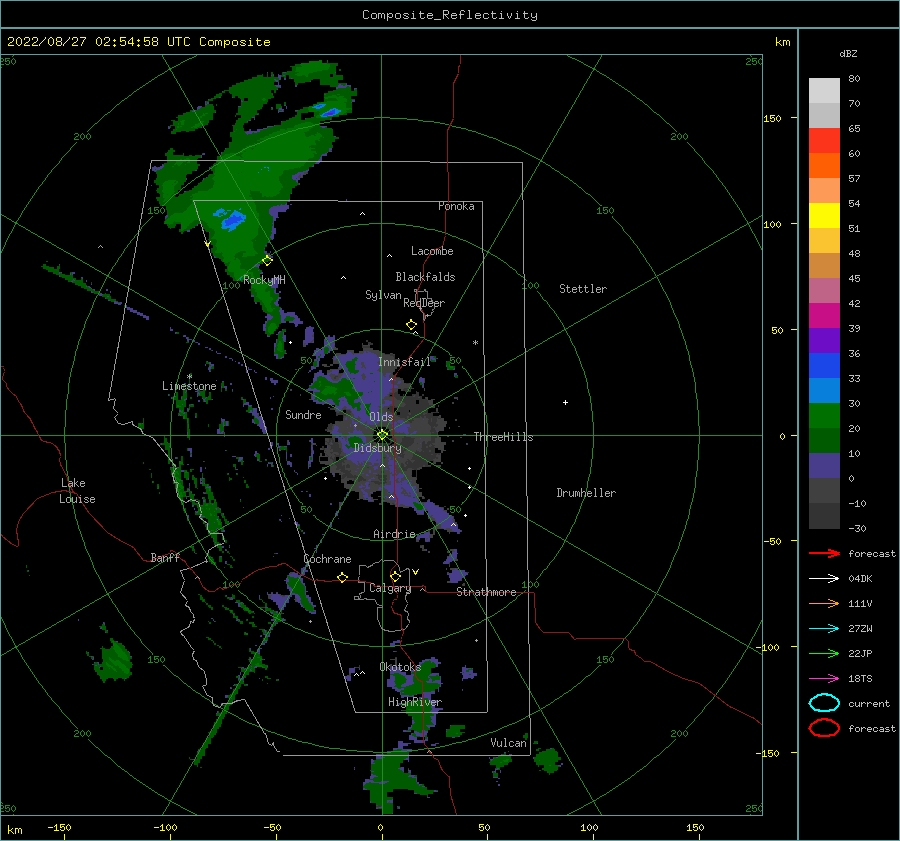
Task: Select the dark orange 57-60 dBZ swatch
Action: [824, 166]
